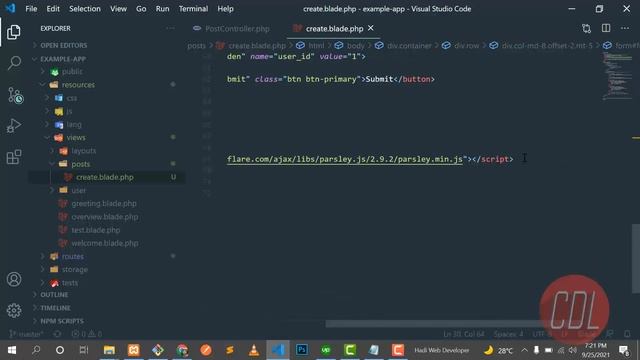This screenshot has height=360, width=640.
Task: Expand the public folder
Action: coord(72,71)
